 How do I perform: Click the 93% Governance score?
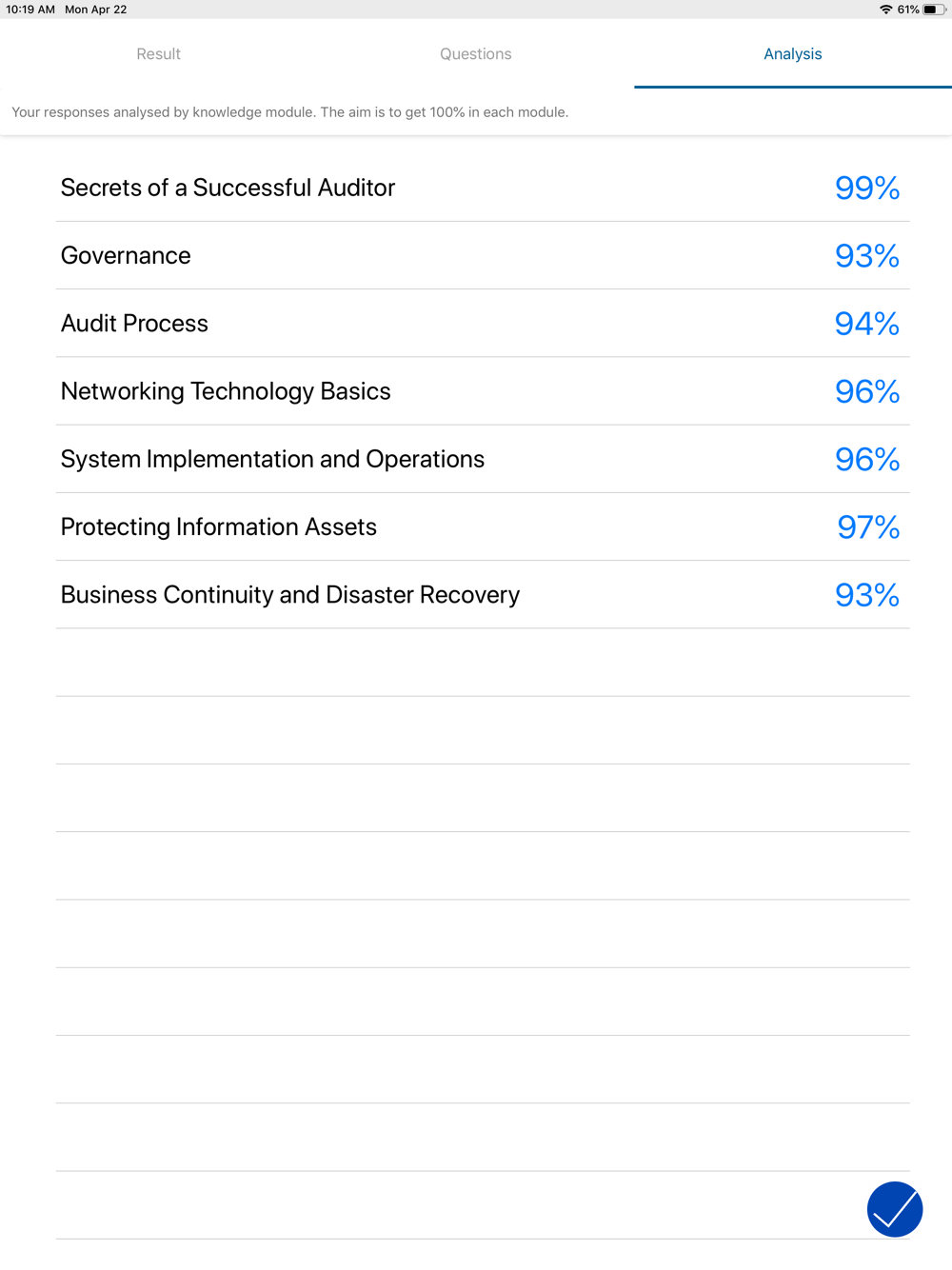coord(867,255)
